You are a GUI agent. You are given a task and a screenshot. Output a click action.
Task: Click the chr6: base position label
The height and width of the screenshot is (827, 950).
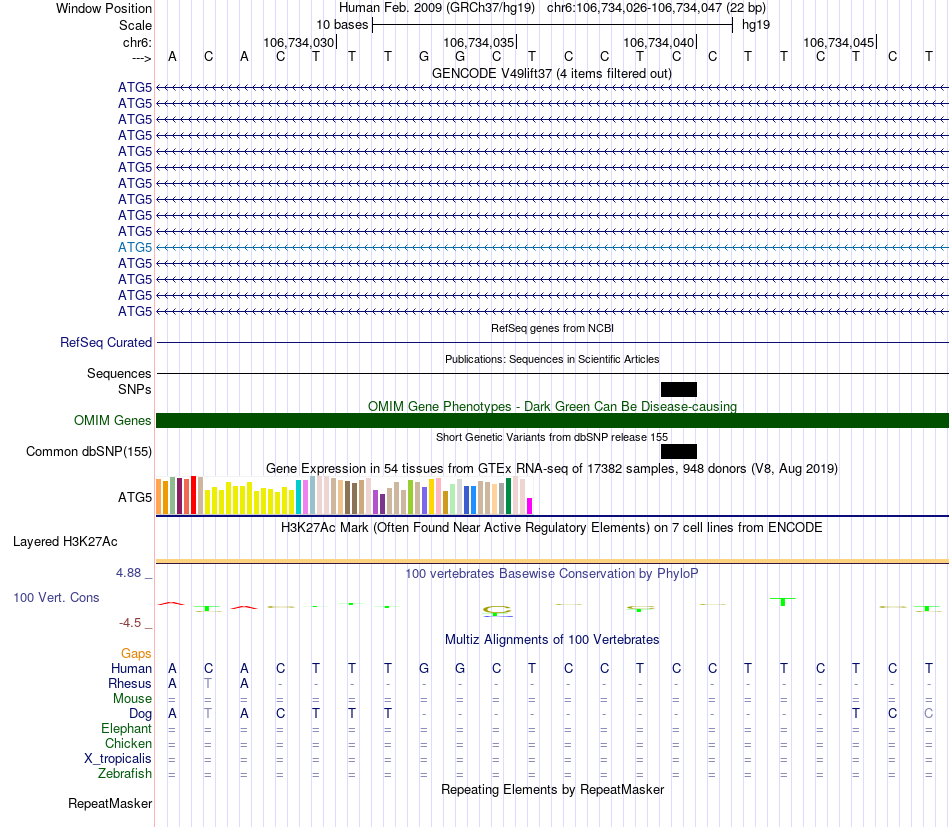(137, 42)
